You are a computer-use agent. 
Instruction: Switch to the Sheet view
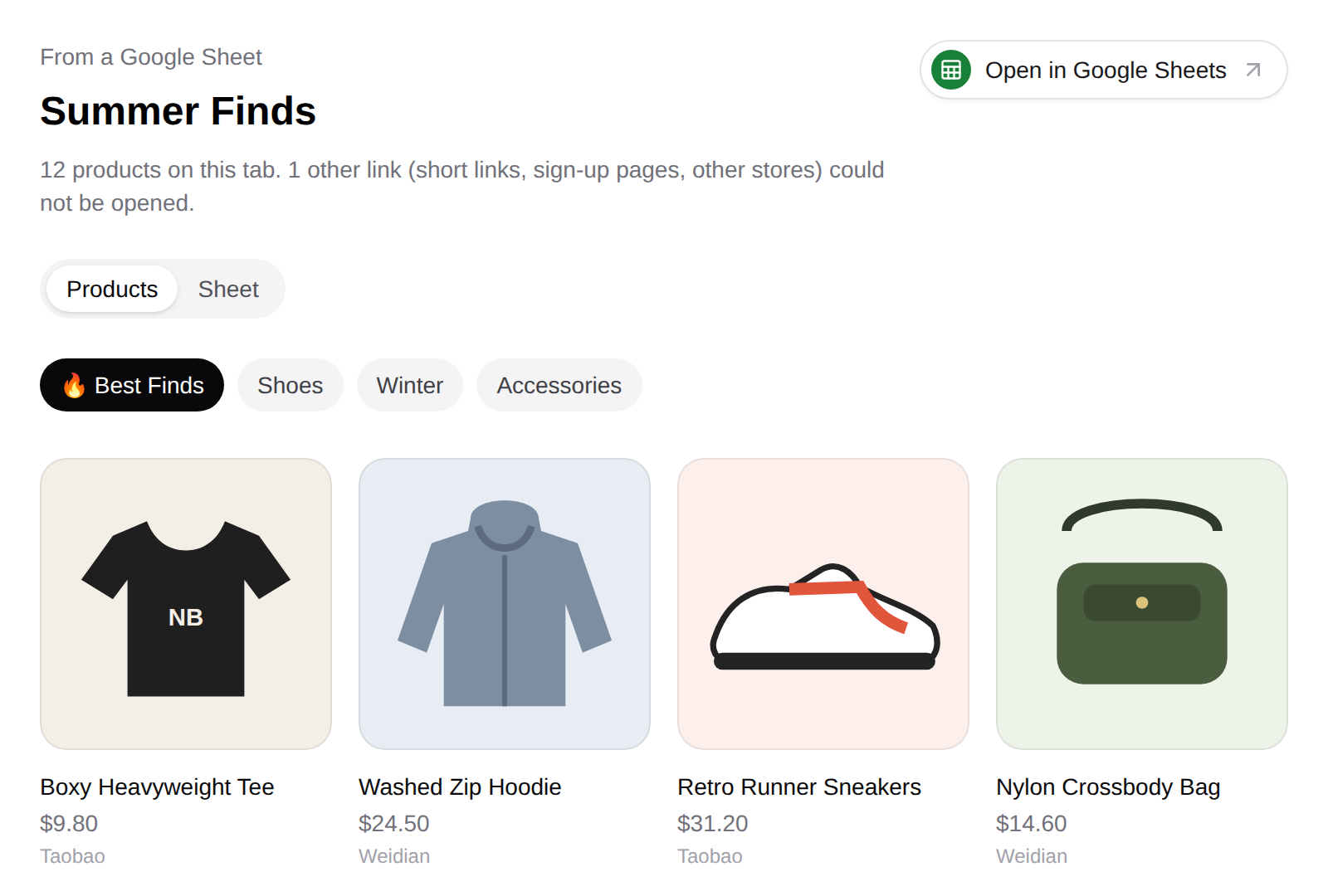(228, 289)
